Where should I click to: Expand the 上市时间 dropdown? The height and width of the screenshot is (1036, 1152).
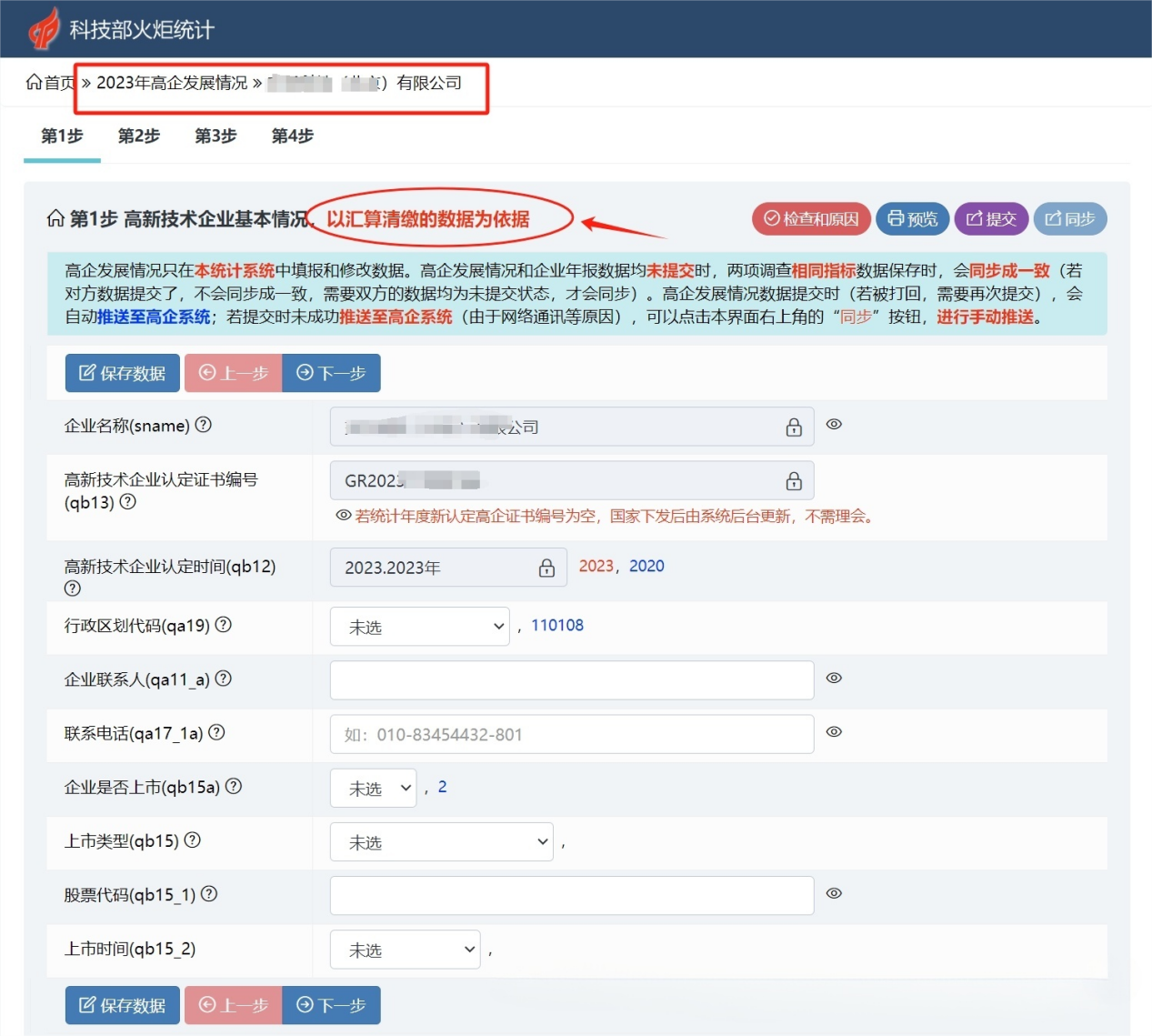405,950
